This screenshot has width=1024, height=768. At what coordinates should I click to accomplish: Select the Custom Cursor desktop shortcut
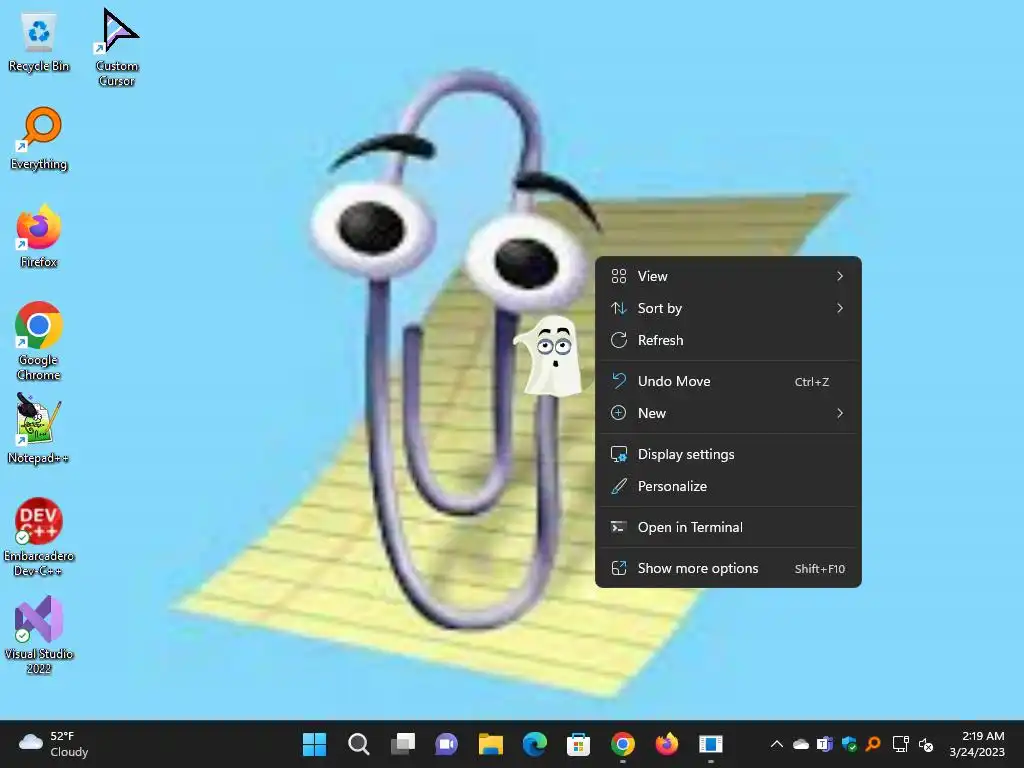(117, 47)
